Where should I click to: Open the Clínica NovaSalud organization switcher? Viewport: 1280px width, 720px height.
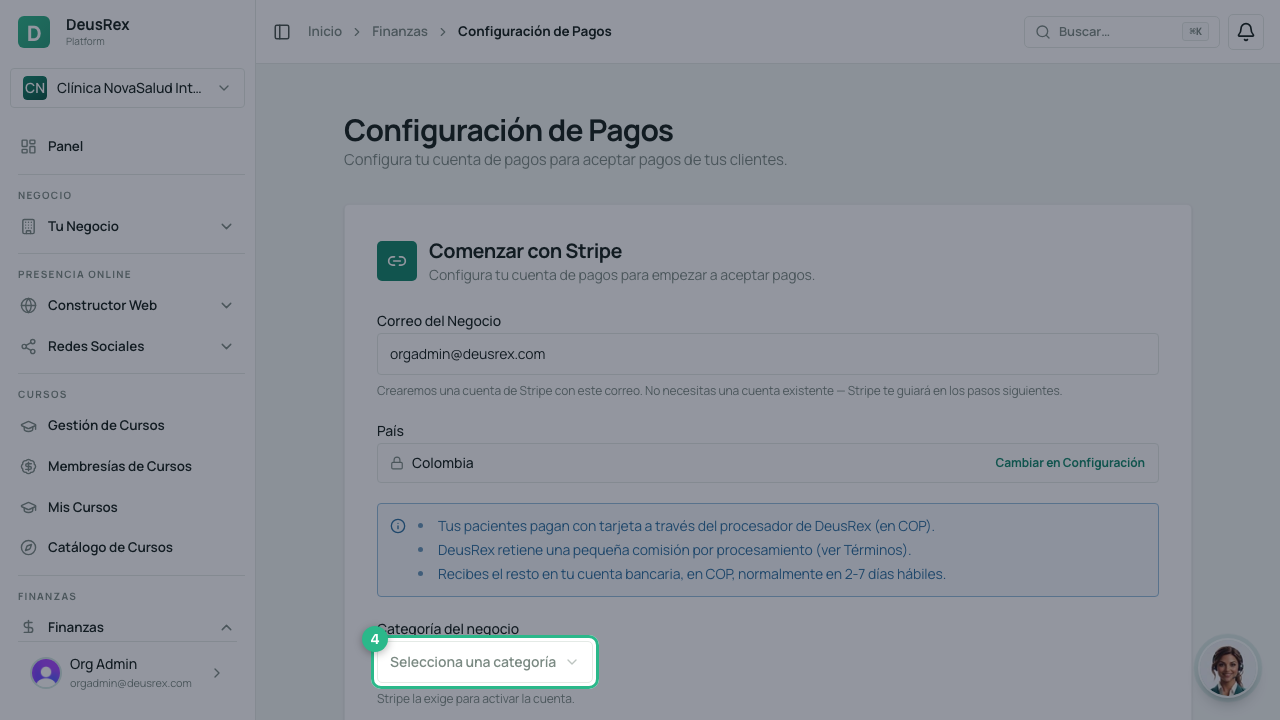tap(127, 88)
